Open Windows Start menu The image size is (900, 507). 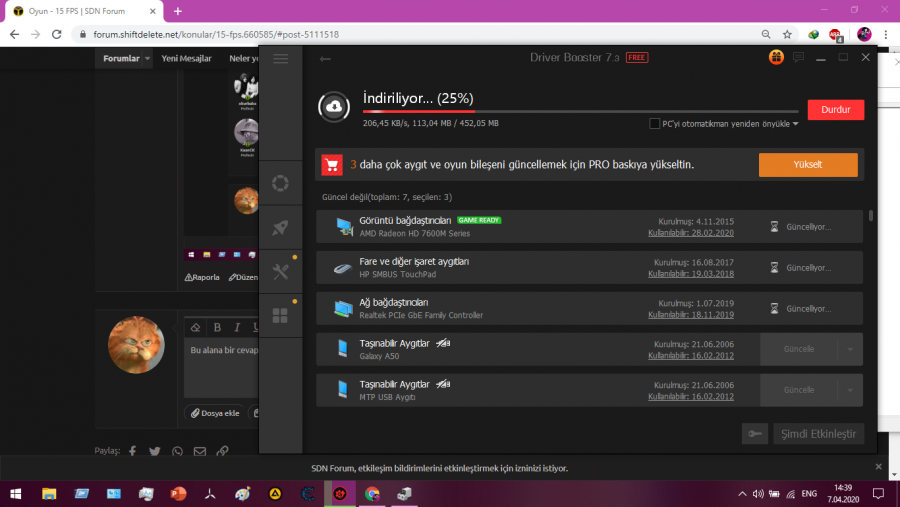15,494
